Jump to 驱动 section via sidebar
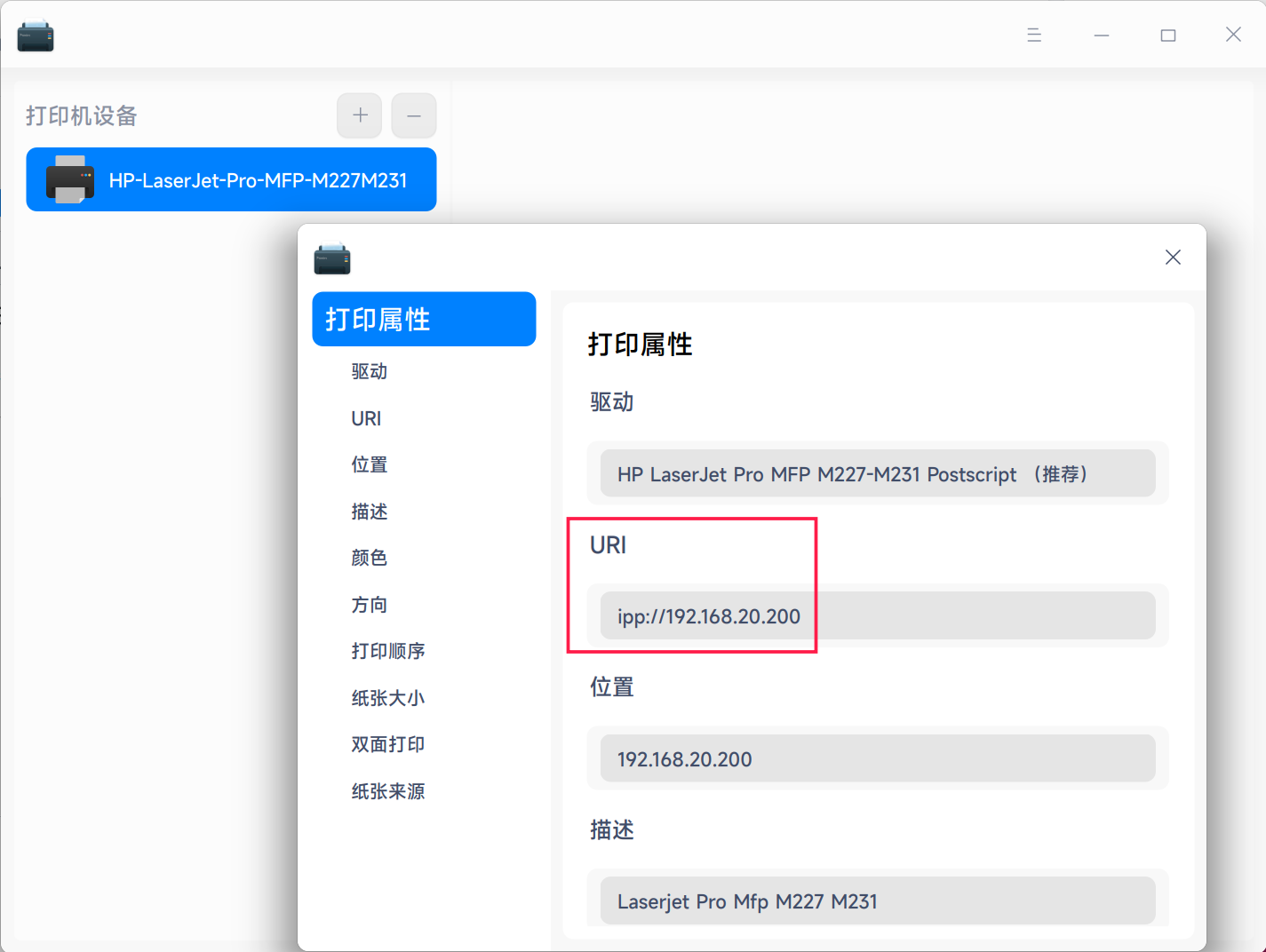1266x952 pixels. click(x=369, y=371)
